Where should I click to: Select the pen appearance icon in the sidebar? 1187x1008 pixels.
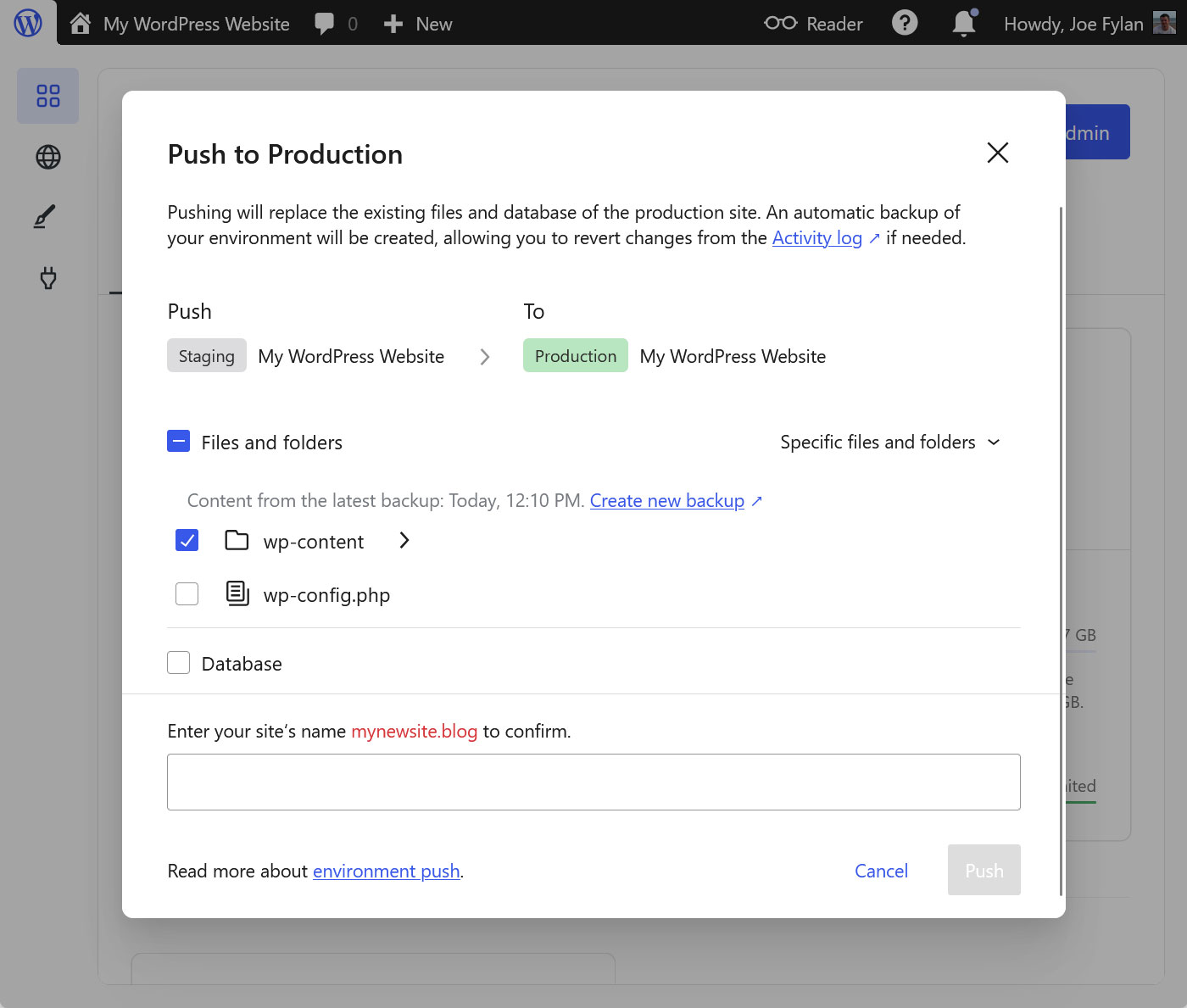click(47, 217)
